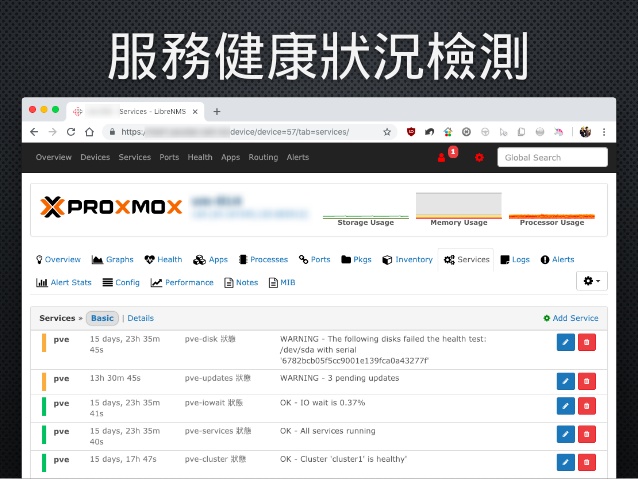Screen dimensions: 638x479
Task: Go back with the browser back arrow
Action: click(34, 132)
